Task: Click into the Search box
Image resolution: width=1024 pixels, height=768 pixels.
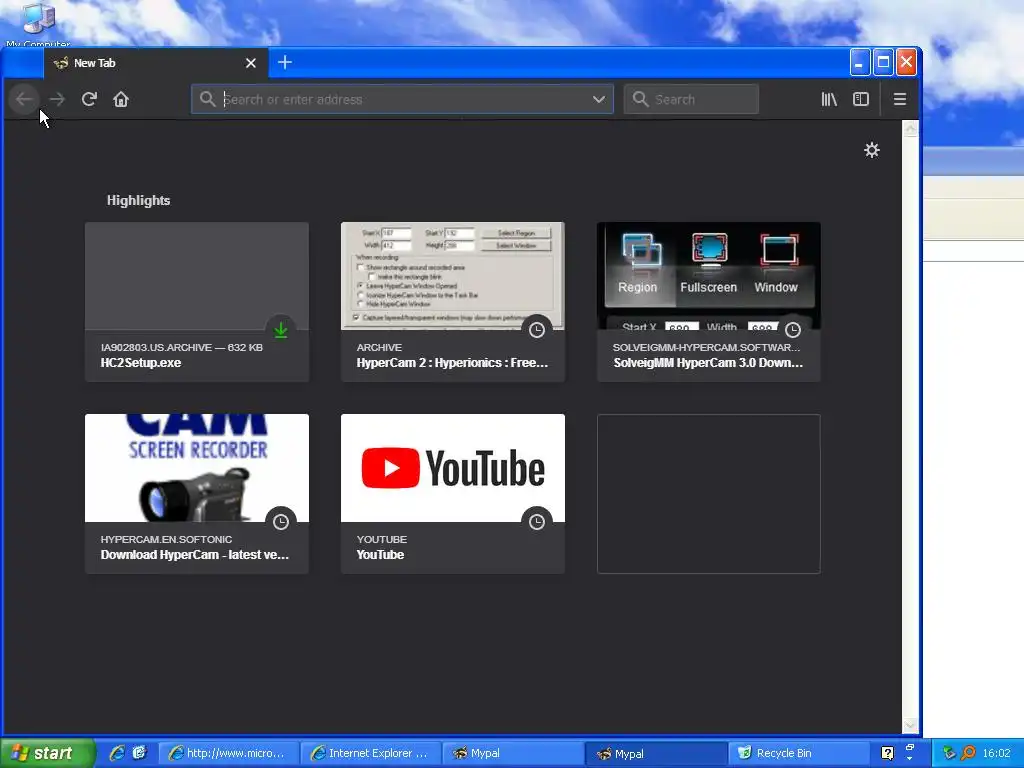Action: tap(691, 99)
